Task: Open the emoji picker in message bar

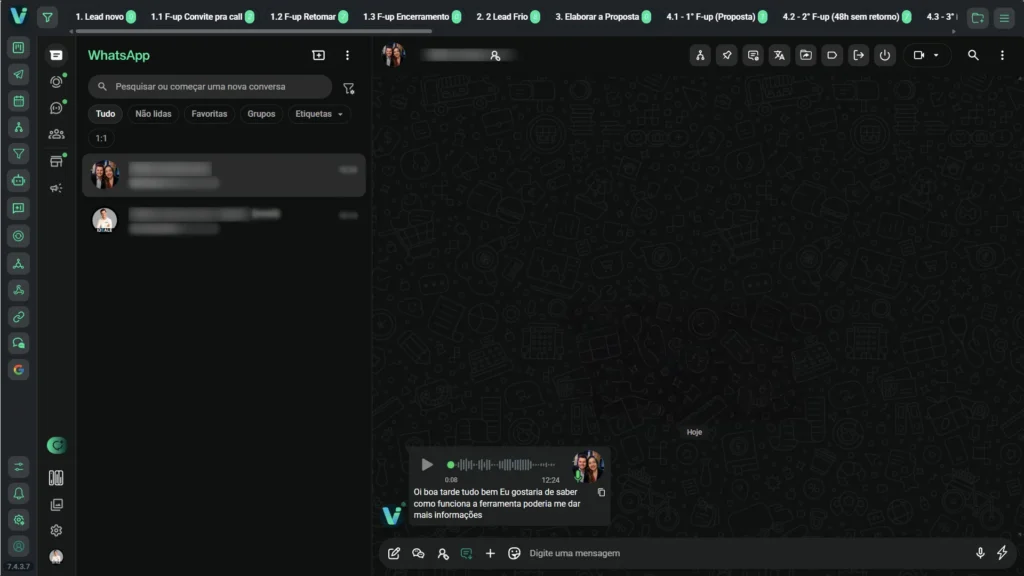Action: coord(514,553)
